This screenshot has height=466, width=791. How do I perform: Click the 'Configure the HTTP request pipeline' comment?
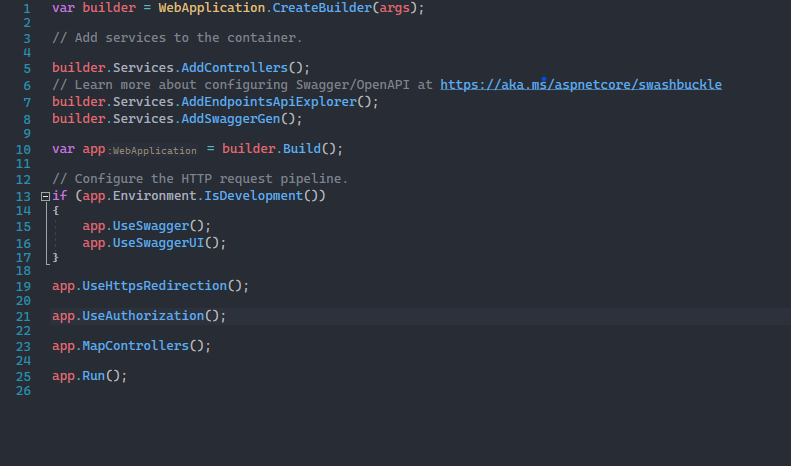coord(200,179)
